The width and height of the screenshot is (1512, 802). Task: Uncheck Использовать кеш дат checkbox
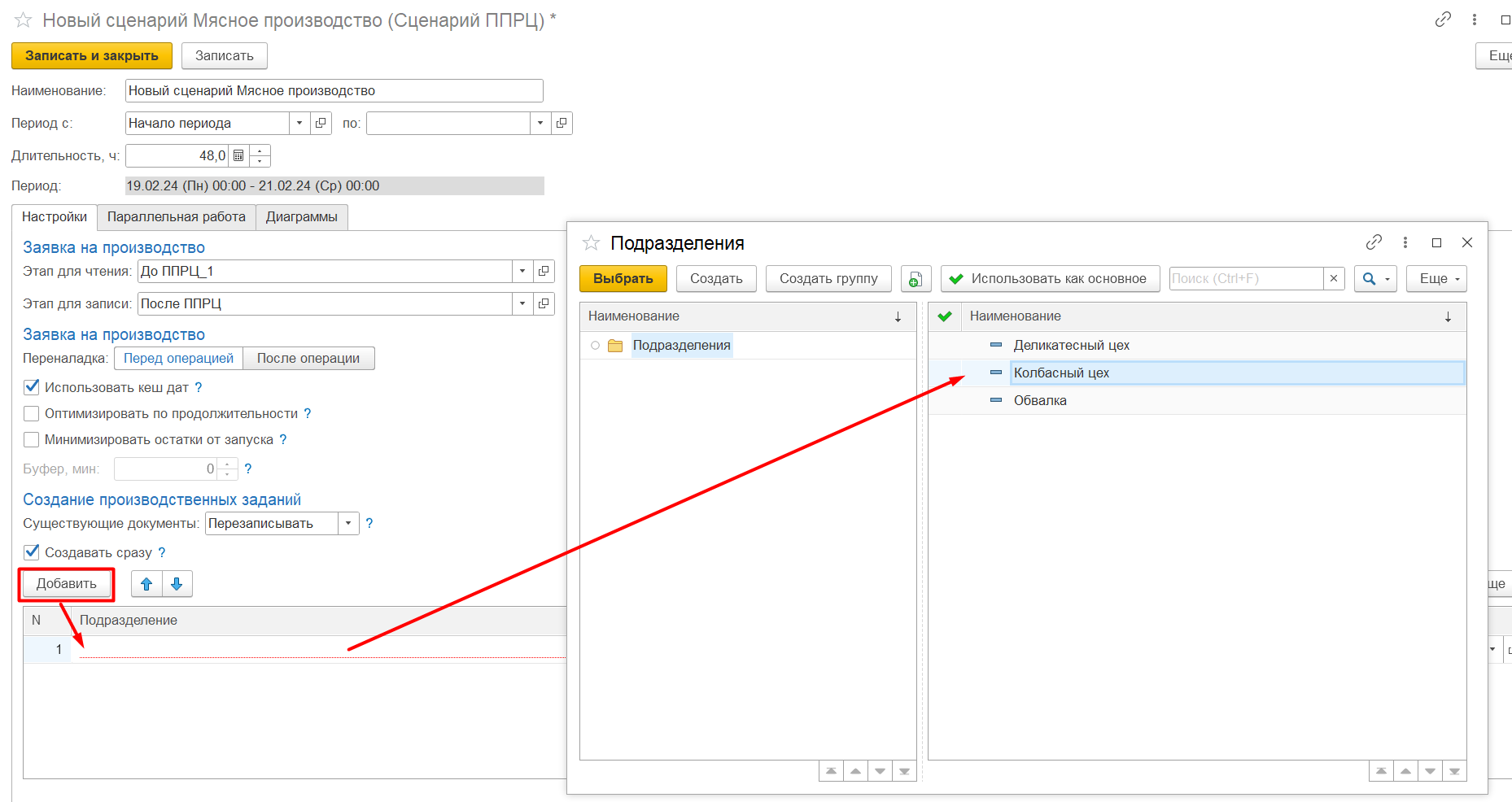coord(32,387)
